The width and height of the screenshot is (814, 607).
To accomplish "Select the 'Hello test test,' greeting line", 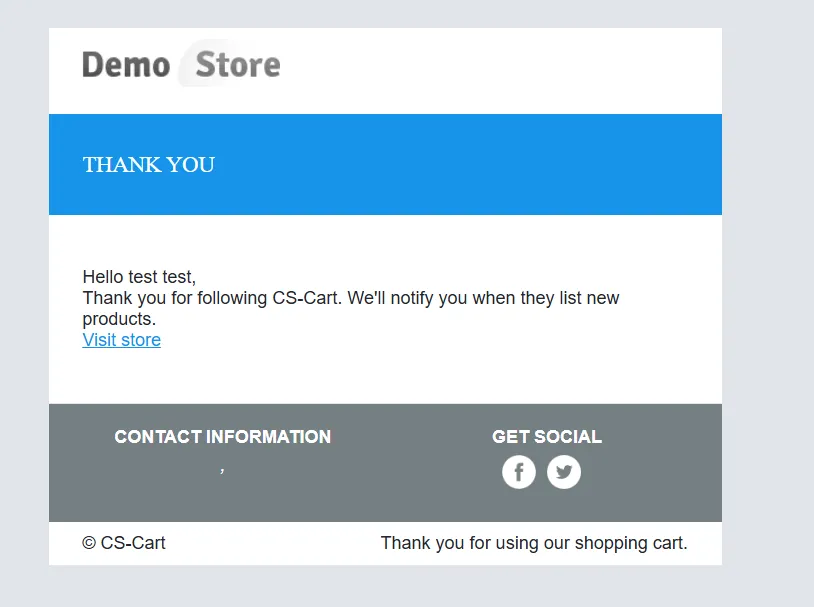I will pos(139,277).
